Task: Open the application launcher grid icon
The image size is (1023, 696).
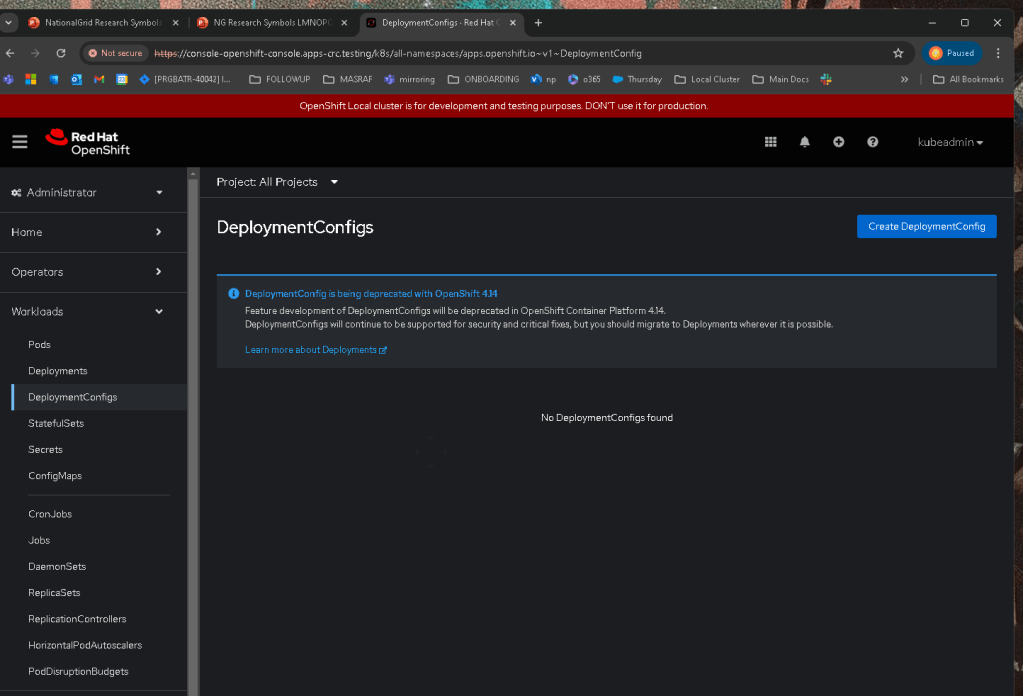Action: pyautogui.click(x=771, y=142)
